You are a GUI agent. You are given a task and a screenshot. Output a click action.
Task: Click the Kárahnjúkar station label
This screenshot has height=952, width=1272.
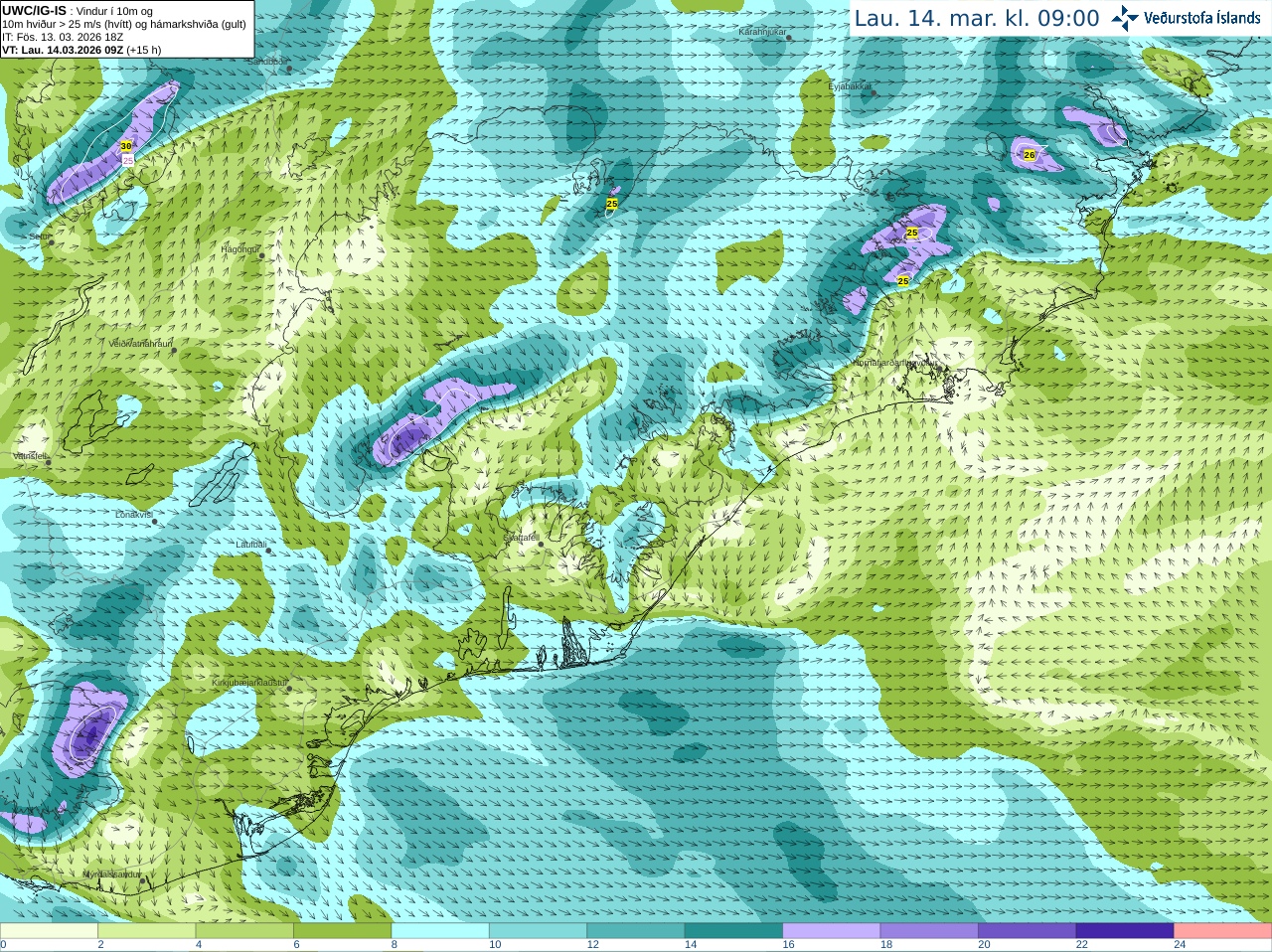coord(762,32)
